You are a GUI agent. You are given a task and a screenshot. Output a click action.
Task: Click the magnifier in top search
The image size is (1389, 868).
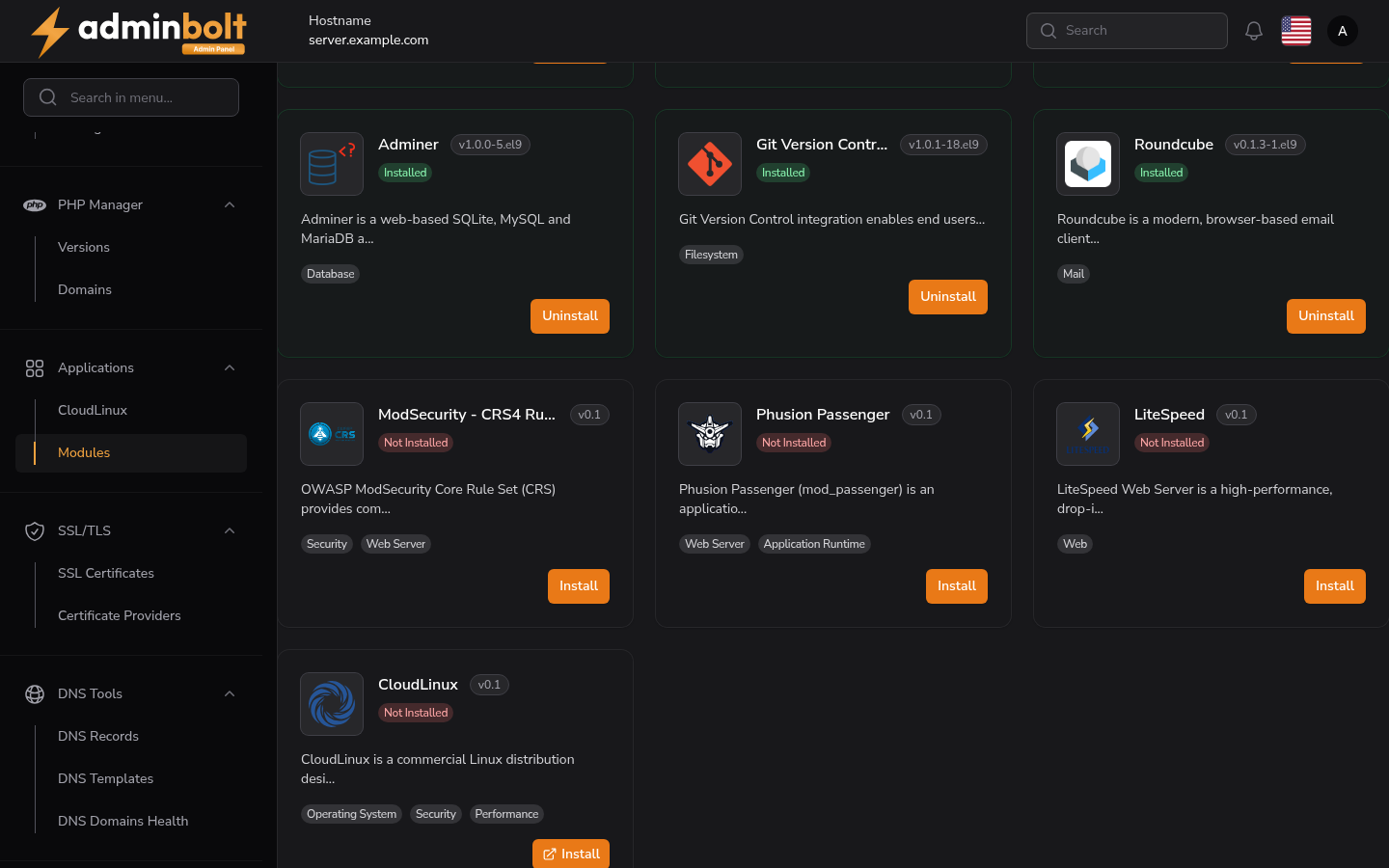(x=1049, y=31)
